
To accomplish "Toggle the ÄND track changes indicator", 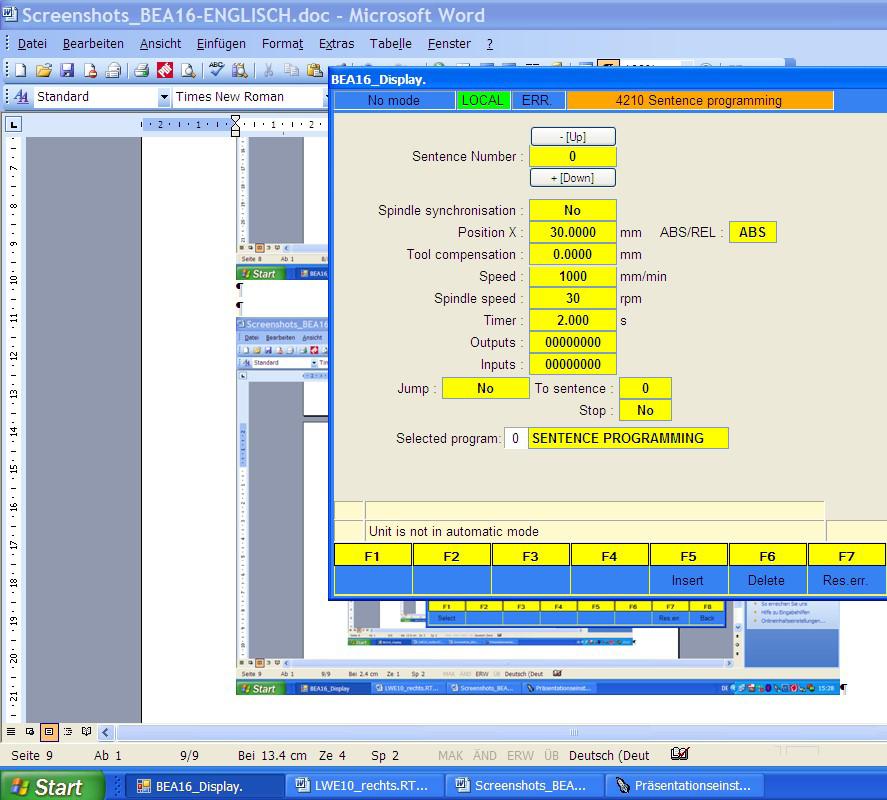I will [x=485, y=756].
